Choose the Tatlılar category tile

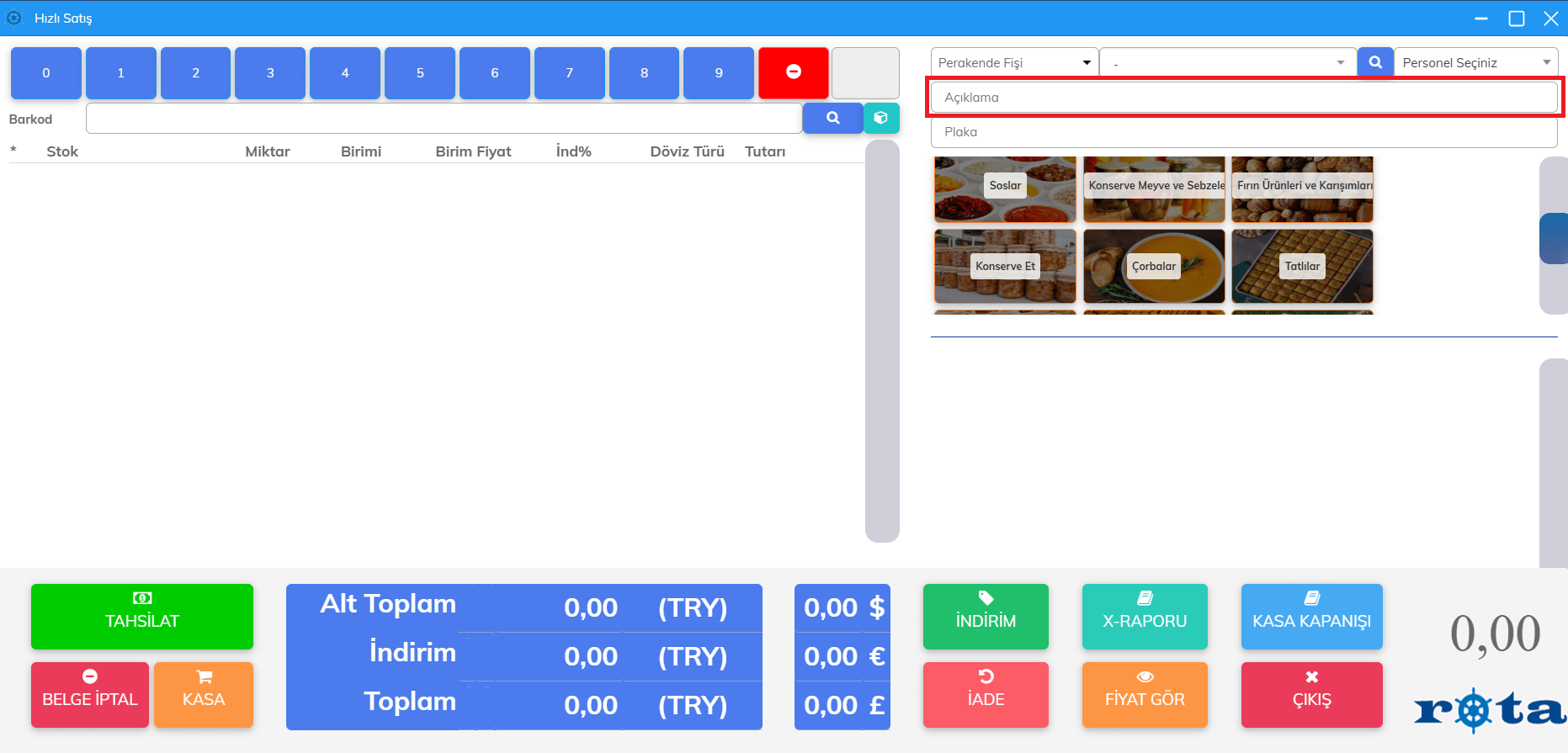pyautogui.click(x=1302, y=267)
